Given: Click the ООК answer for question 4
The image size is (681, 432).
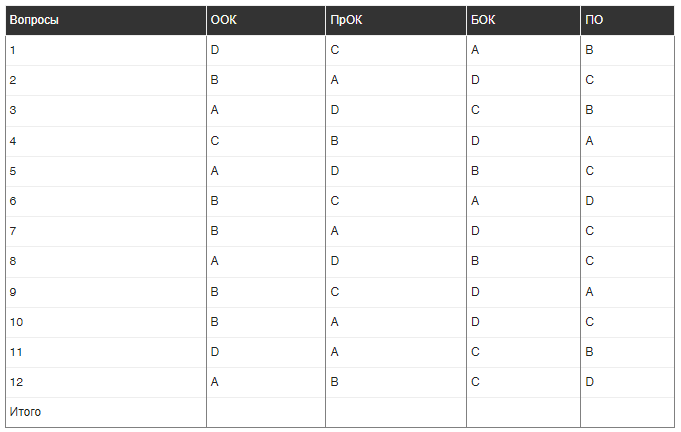Looking at the screenshot, I should (x=215, y=141).
